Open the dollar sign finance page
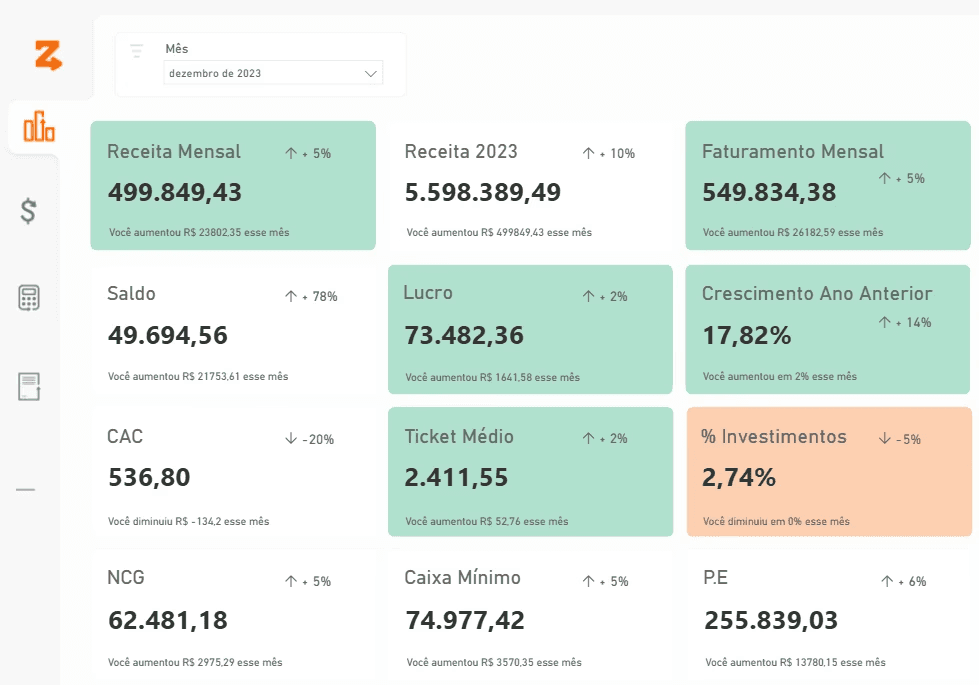The image size is (979, 685). [x=28, y=211]
